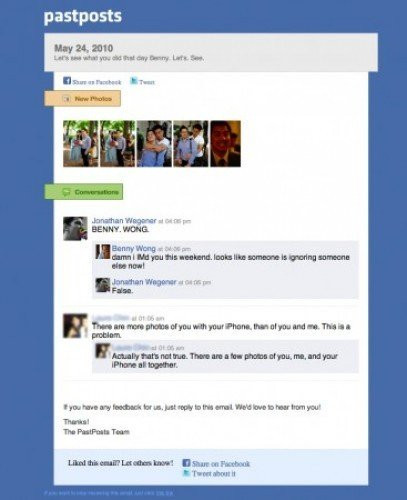The image size is (407, 500).
Task: Click the photo icon in New Photos label
Action: pyautogui.click(x=67, y=99)
